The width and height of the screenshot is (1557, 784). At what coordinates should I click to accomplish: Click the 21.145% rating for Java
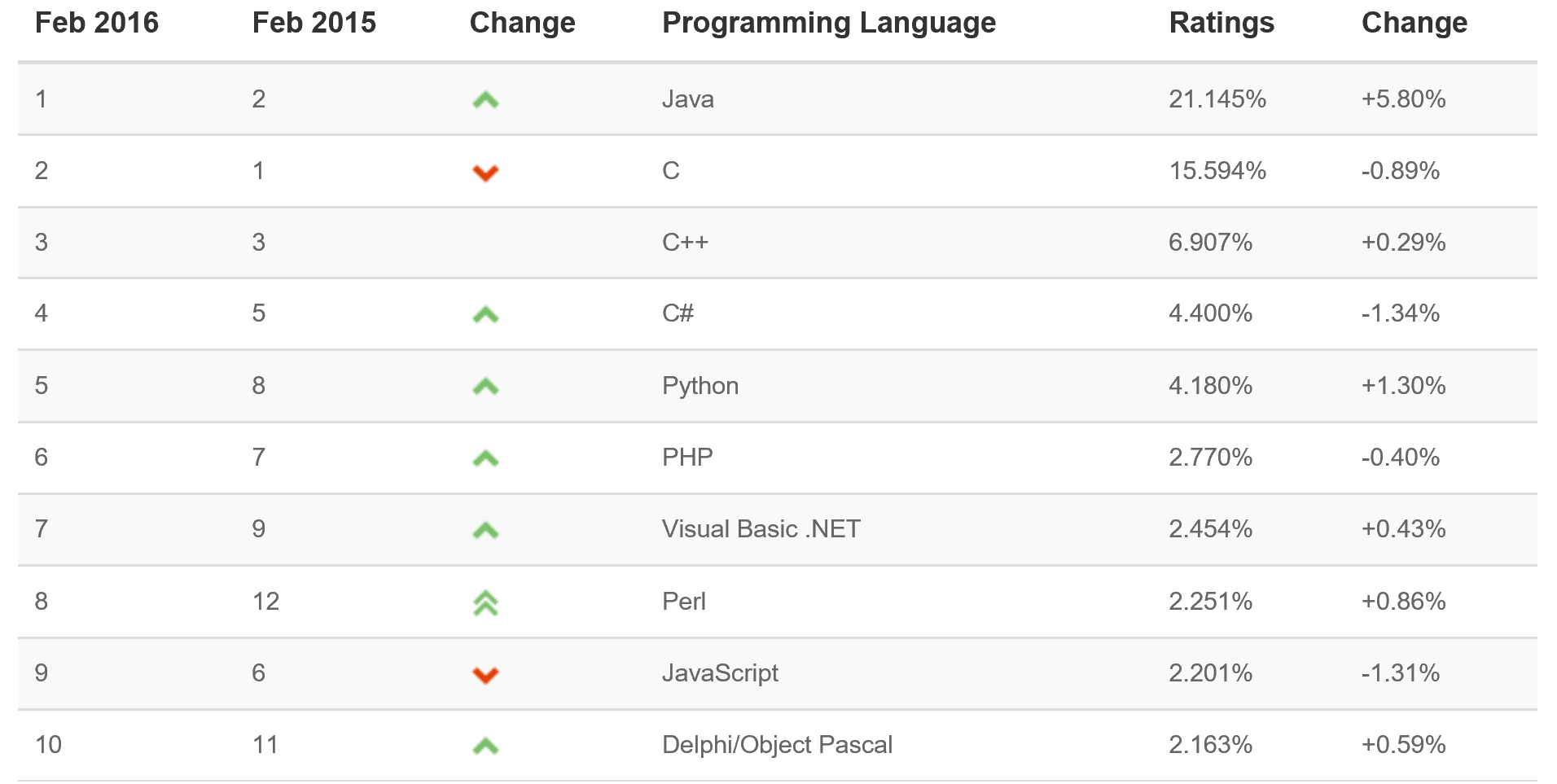coord(1217,99)
